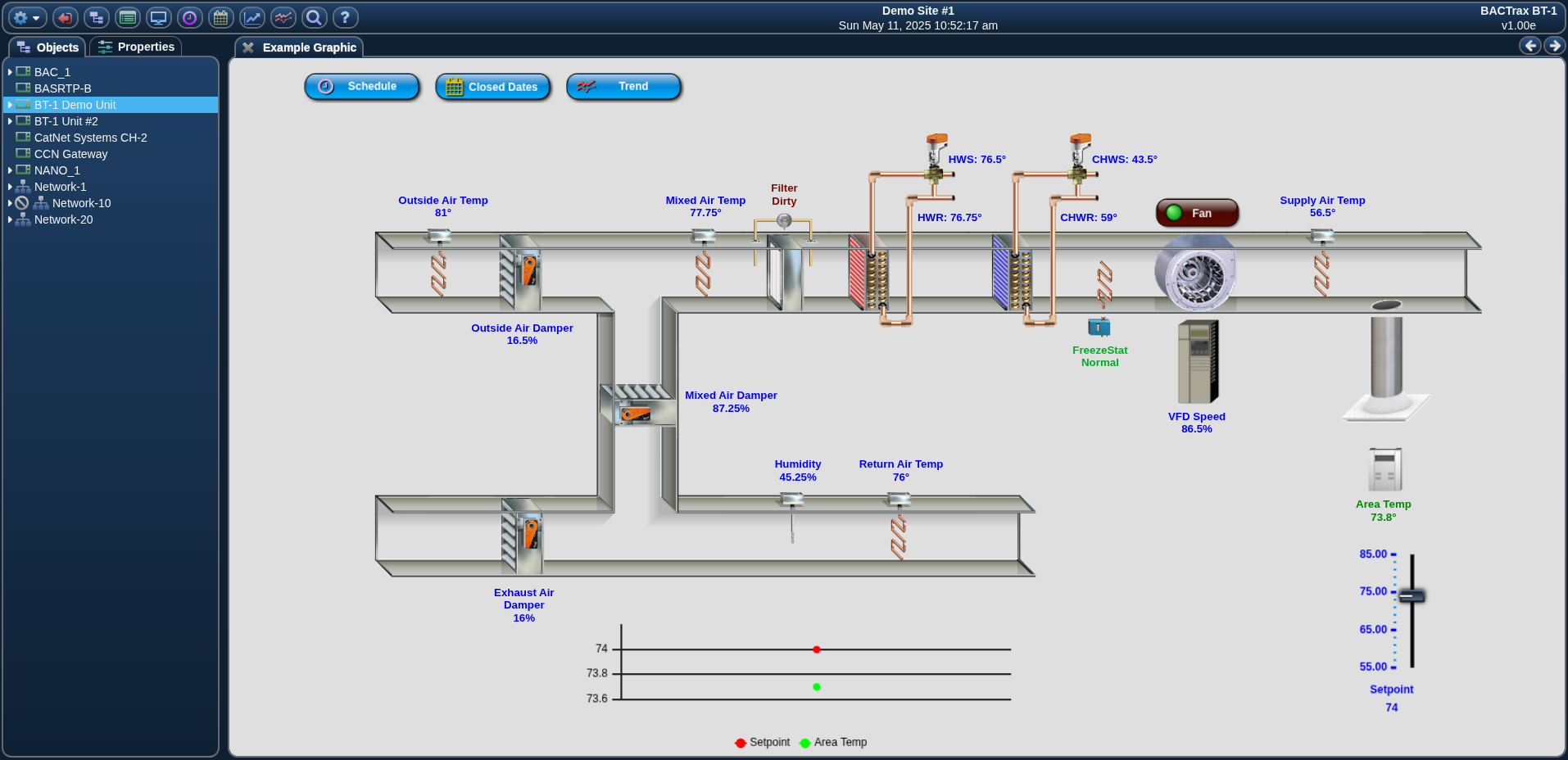Open the blue monitor graphics toolbar icon
The image size is (1568, 760).
pos(159,17)
